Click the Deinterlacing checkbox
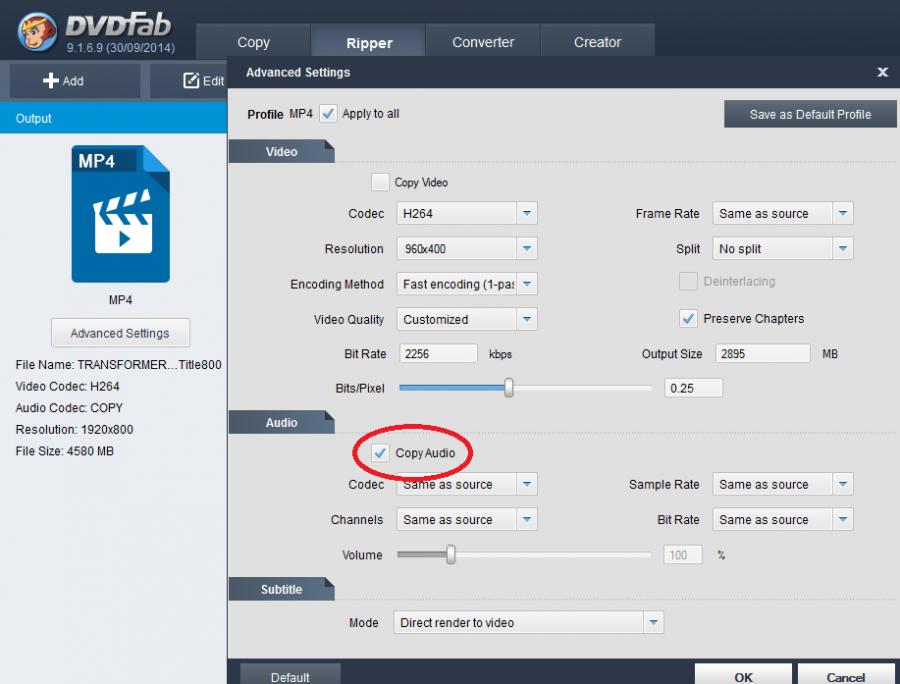The height and width of the screenshot is (684, 900). [x=688, y=281]
